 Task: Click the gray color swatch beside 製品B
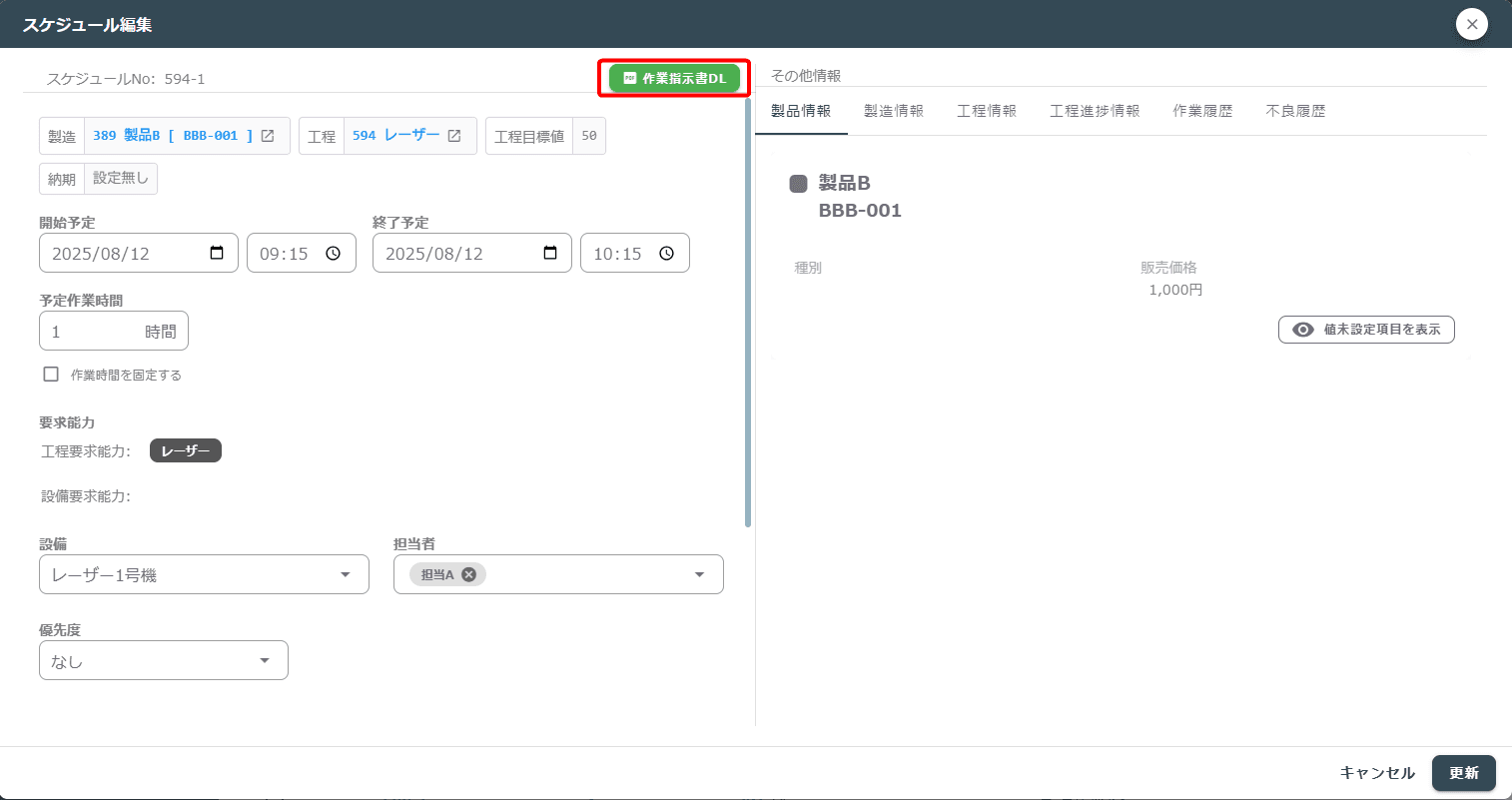(x=798, y=183)
